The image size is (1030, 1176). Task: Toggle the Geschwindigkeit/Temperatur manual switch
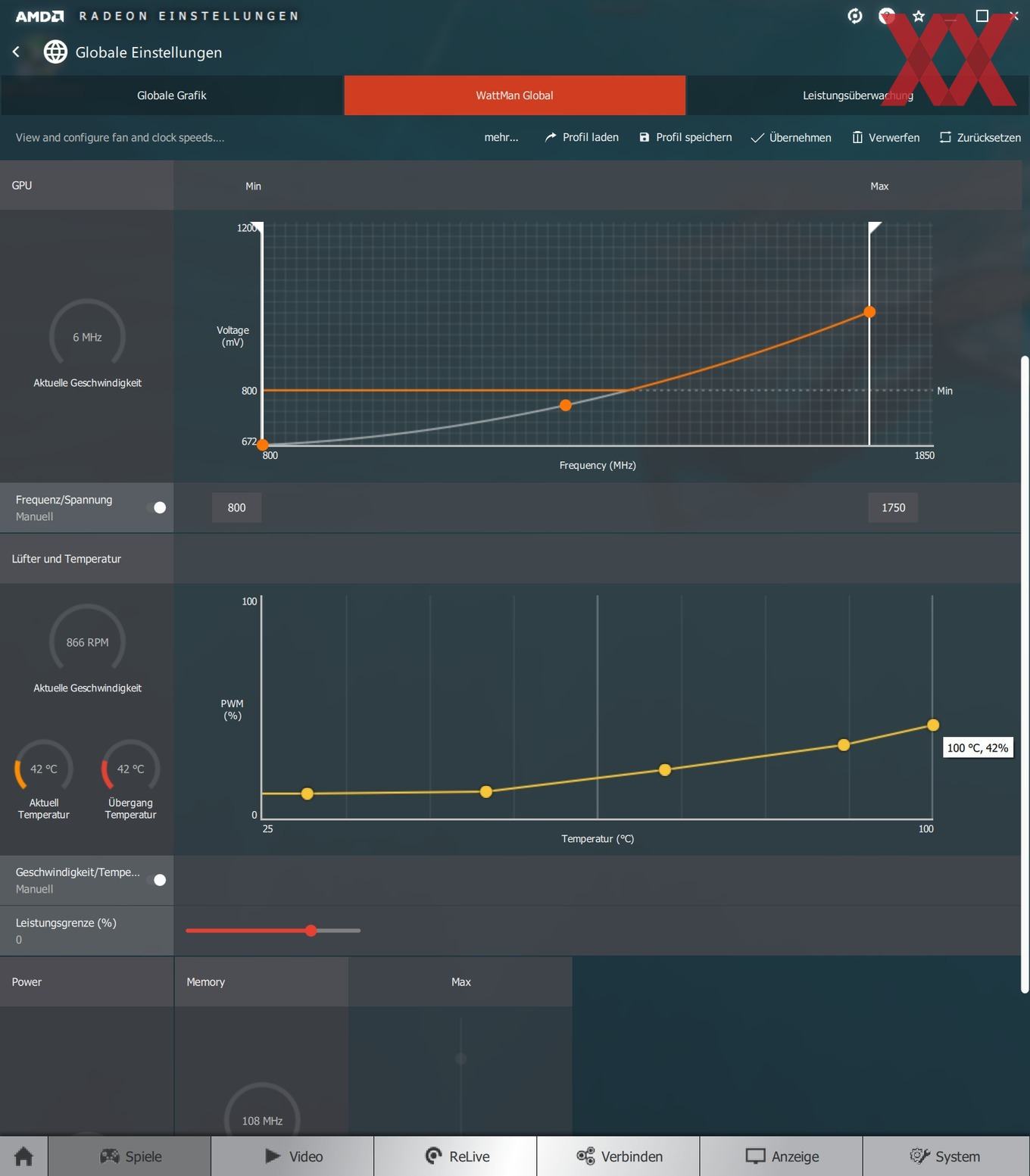(157, 880)
